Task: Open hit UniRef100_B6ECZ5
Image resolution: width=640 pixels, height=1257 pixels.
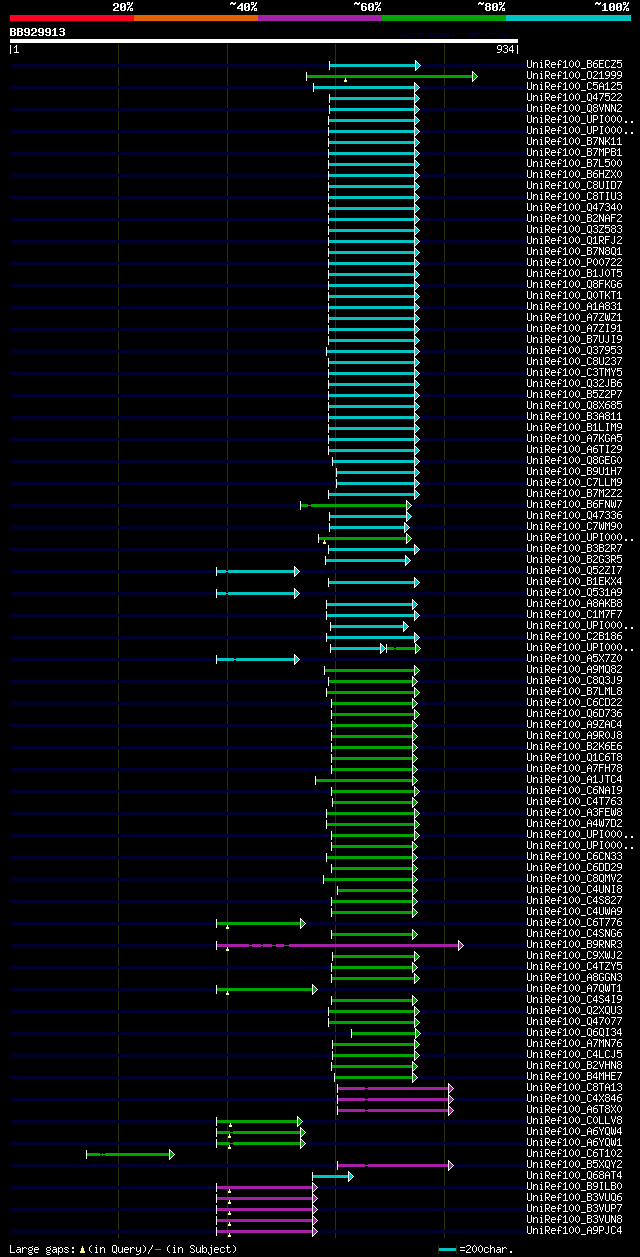Action: click(576, 65)
